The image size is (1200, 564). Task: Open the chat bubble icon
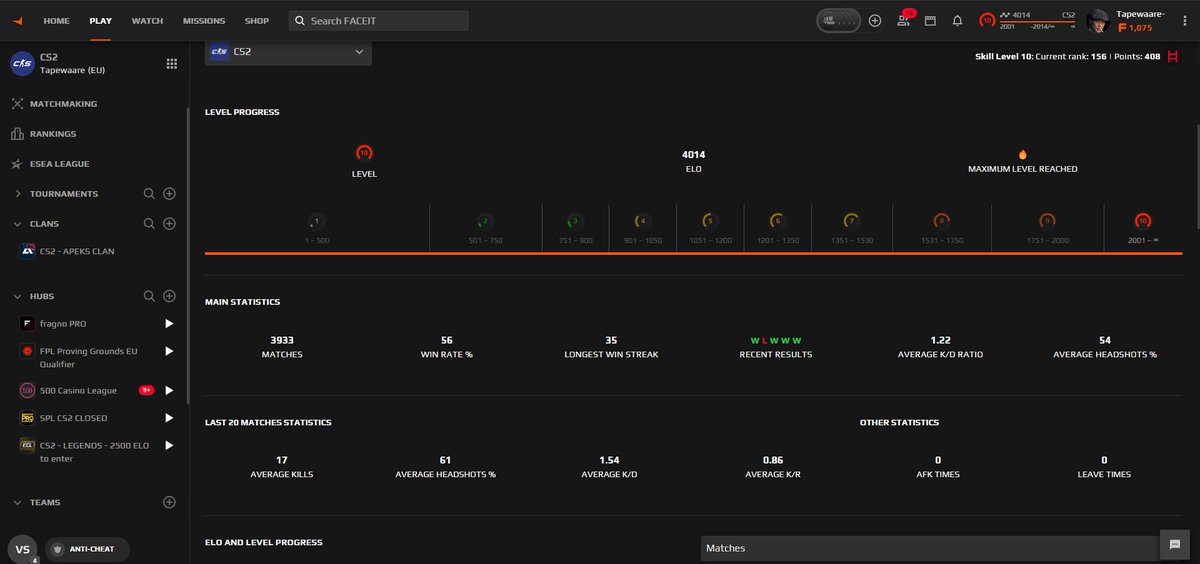1175,544
